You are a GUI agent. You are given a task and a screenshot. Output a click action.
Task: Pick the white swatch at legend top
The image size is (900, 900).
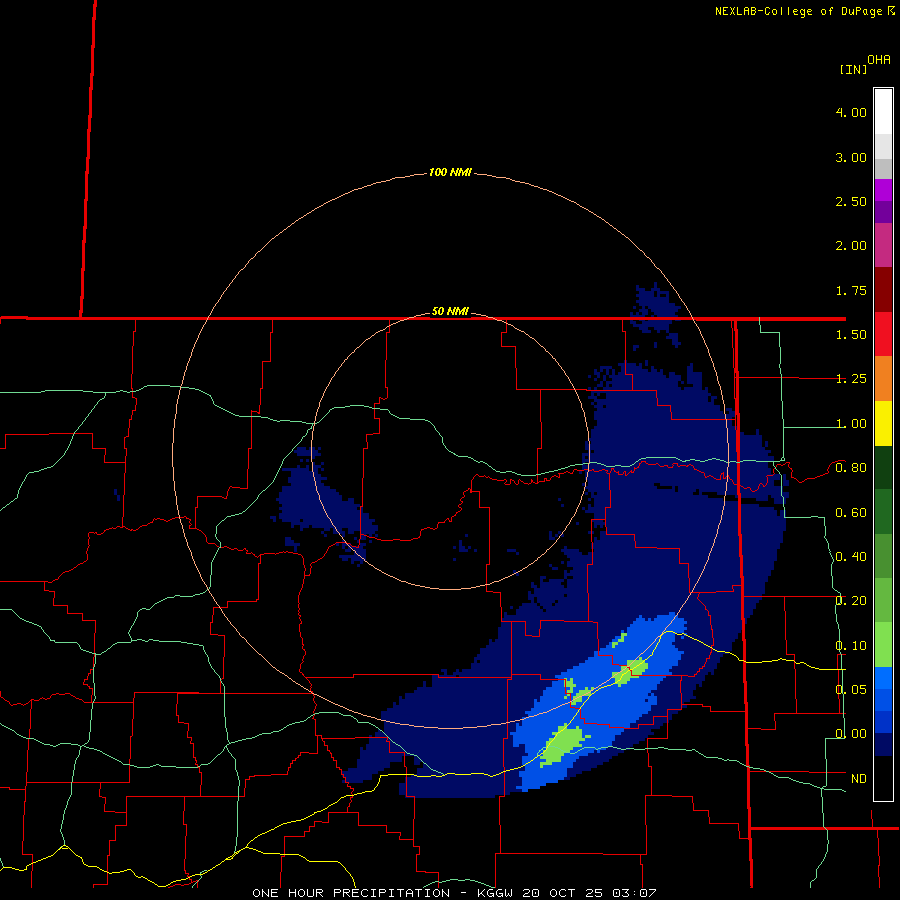point(883,111)
